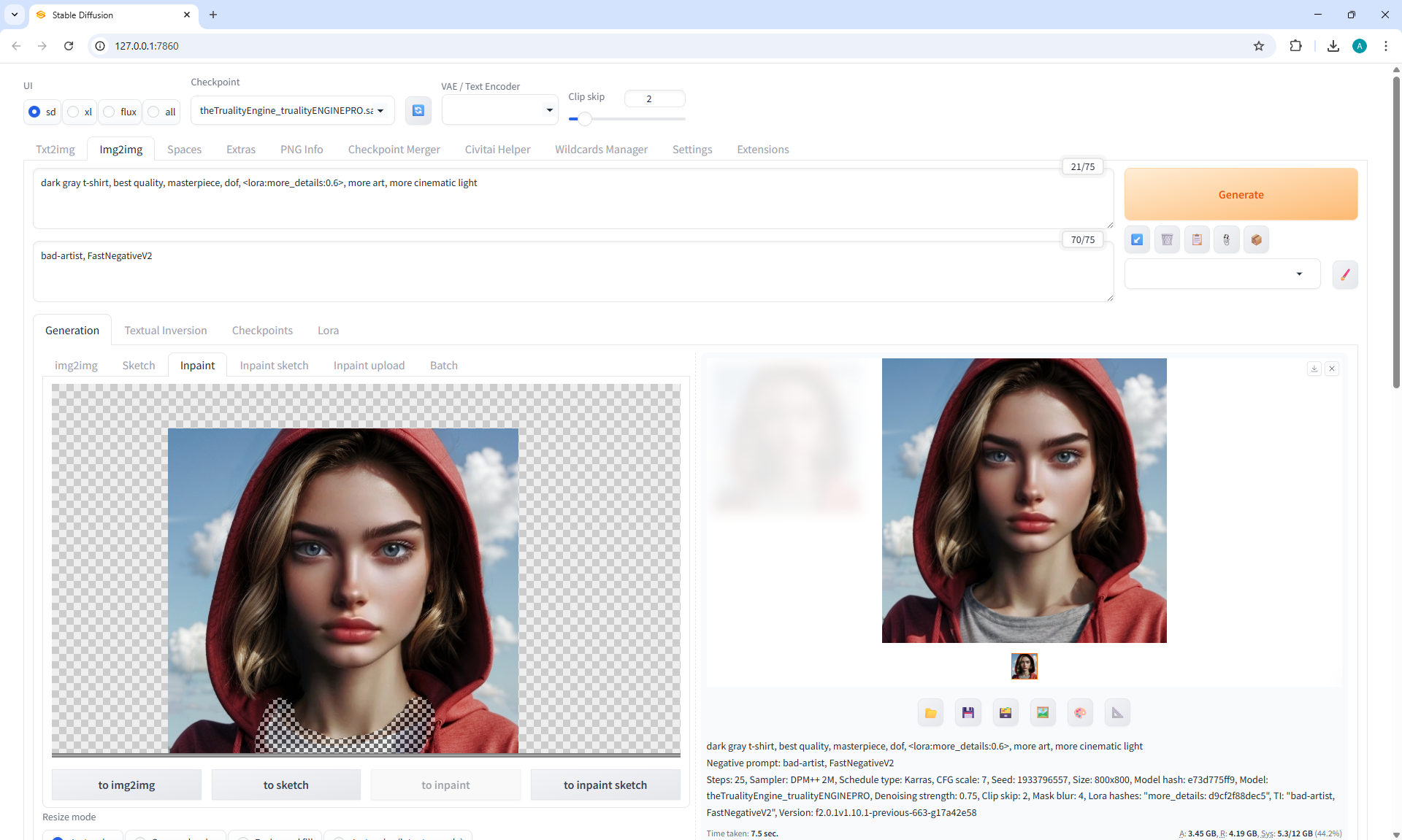Open the Checkpoint model dropdown
Image resolution: width=1402 pixels, height=840 pixels.
[x=292, y=110]
